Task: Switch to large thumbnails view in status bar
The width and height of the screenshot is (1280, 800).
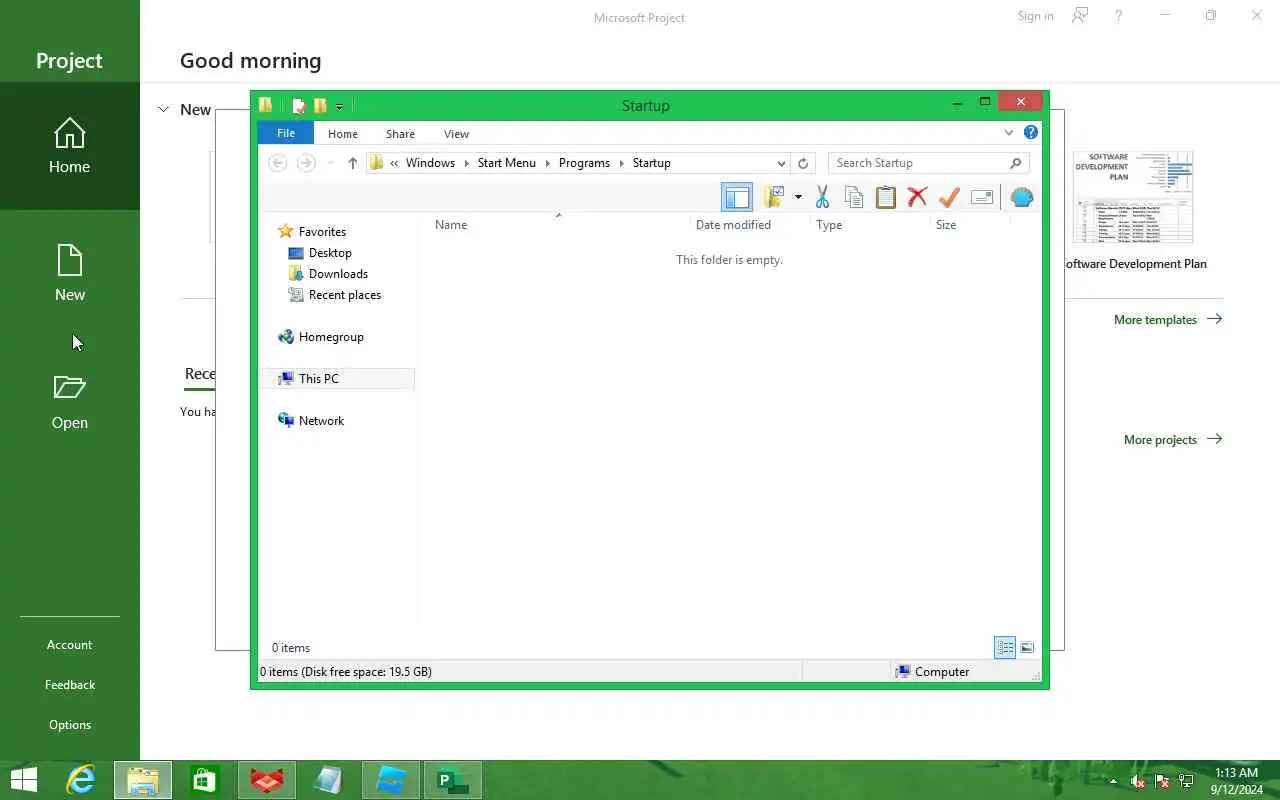Action: tap(1027, 648)
